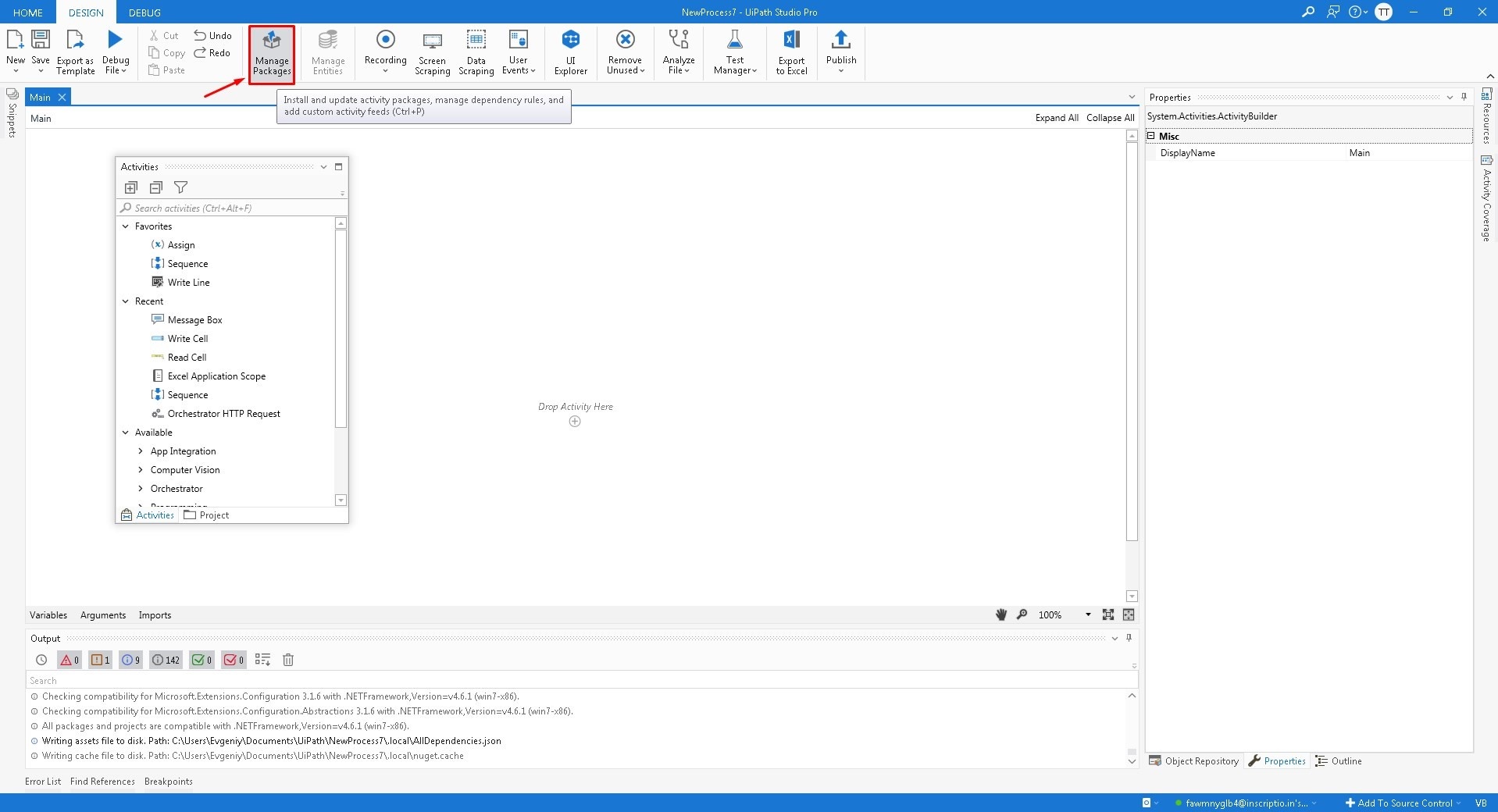The height and width of the screenshot is (812, 1498).
Task: Click Analyze File icon
Action: [x=679, y=40]
